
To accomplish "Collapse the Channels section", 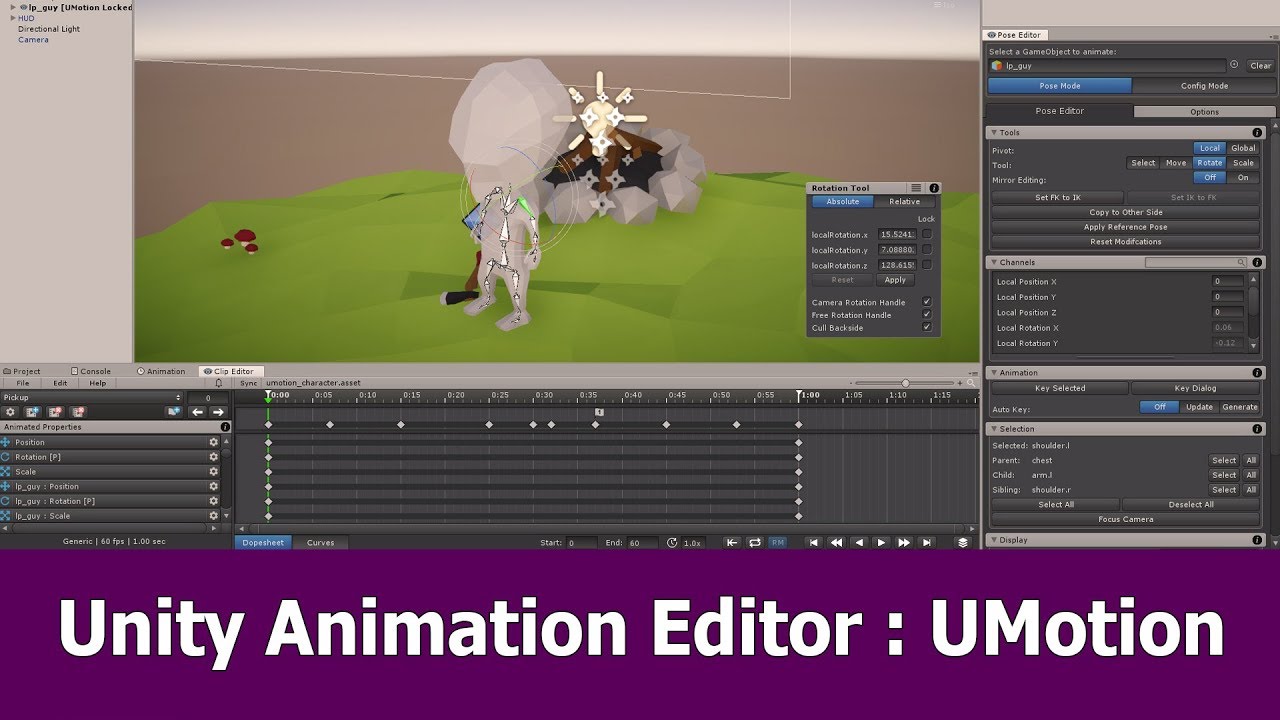I will [x=994, y=263].
